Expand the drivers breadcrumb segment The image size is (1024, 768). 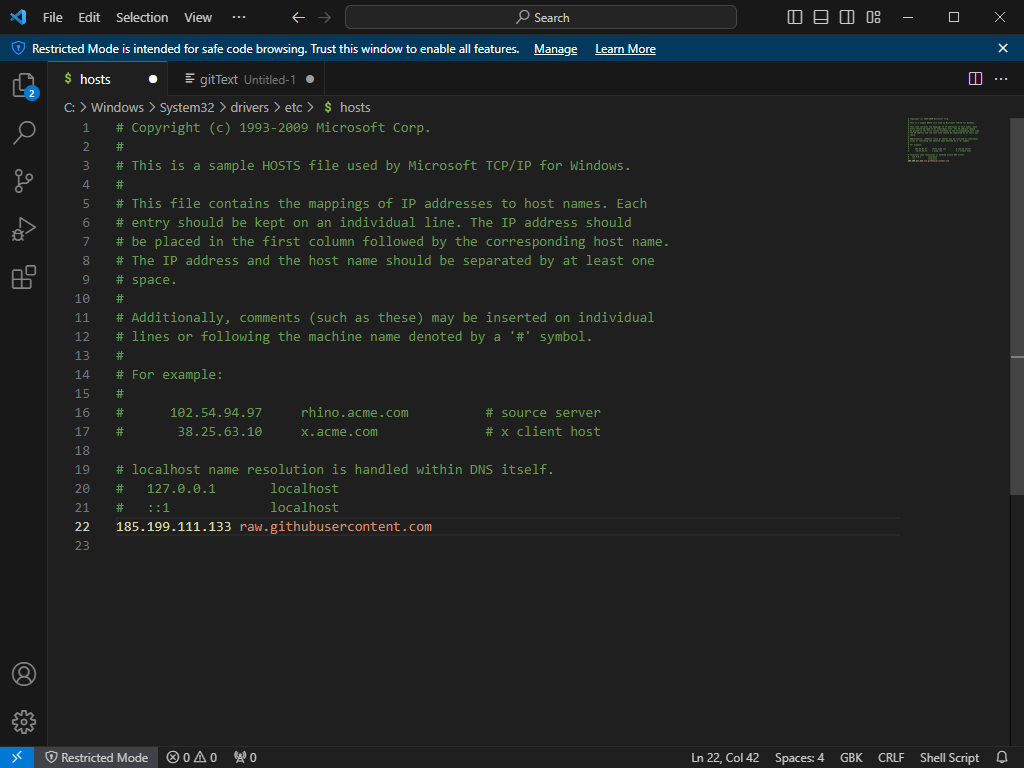(x=249, y=107)
